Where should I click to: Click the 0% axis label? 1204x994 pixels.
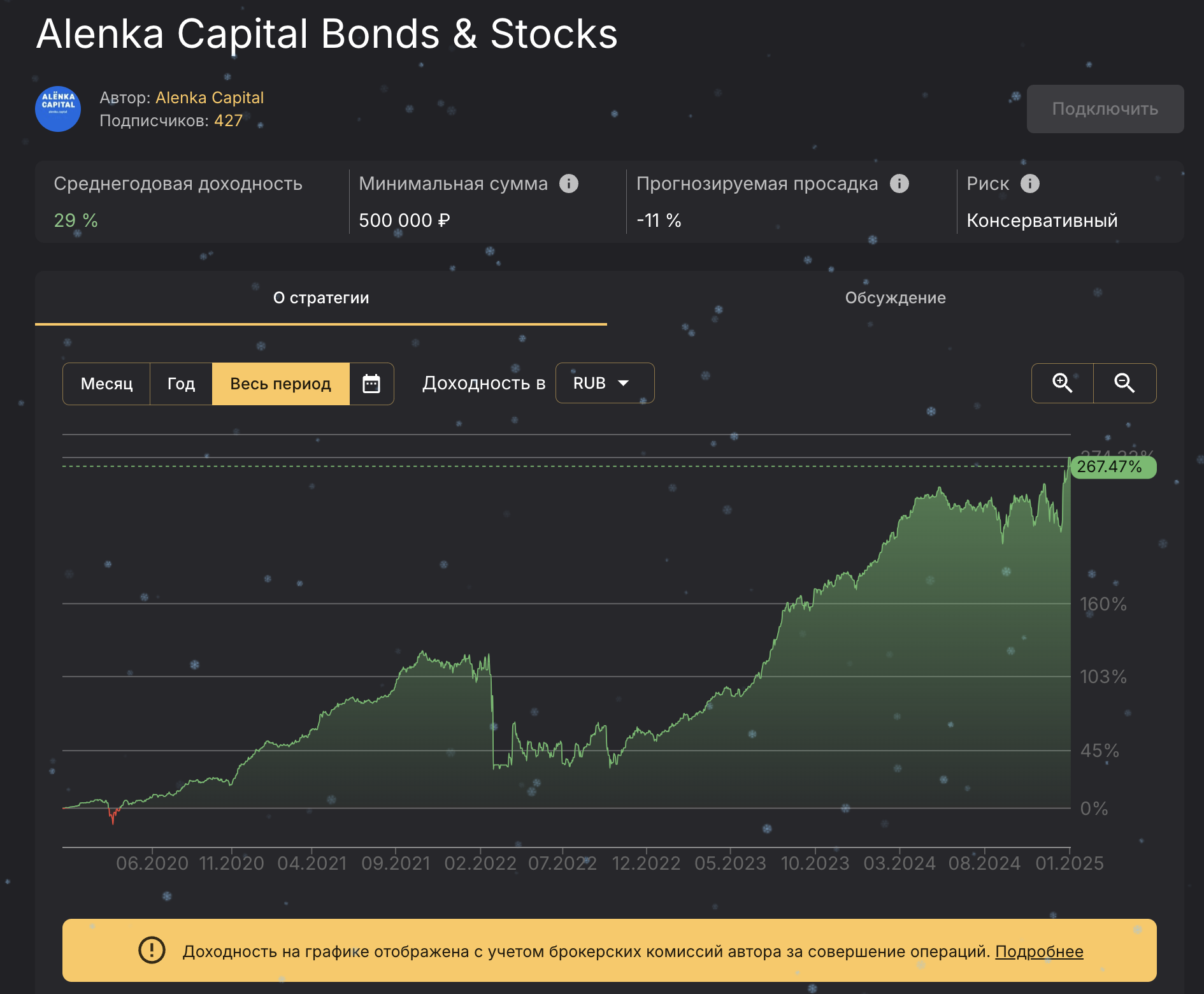point(1094,809)
